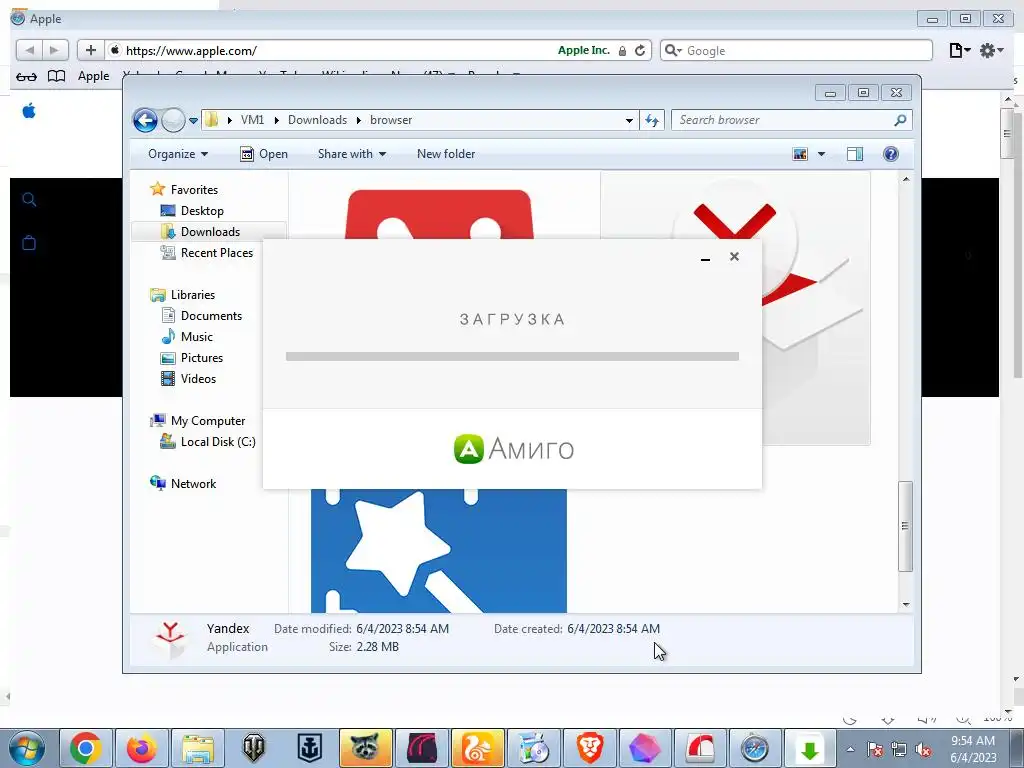Select Recent Places in navigation pane
1024x768 pixels.
pyautogui.click(x=216, y=253)
